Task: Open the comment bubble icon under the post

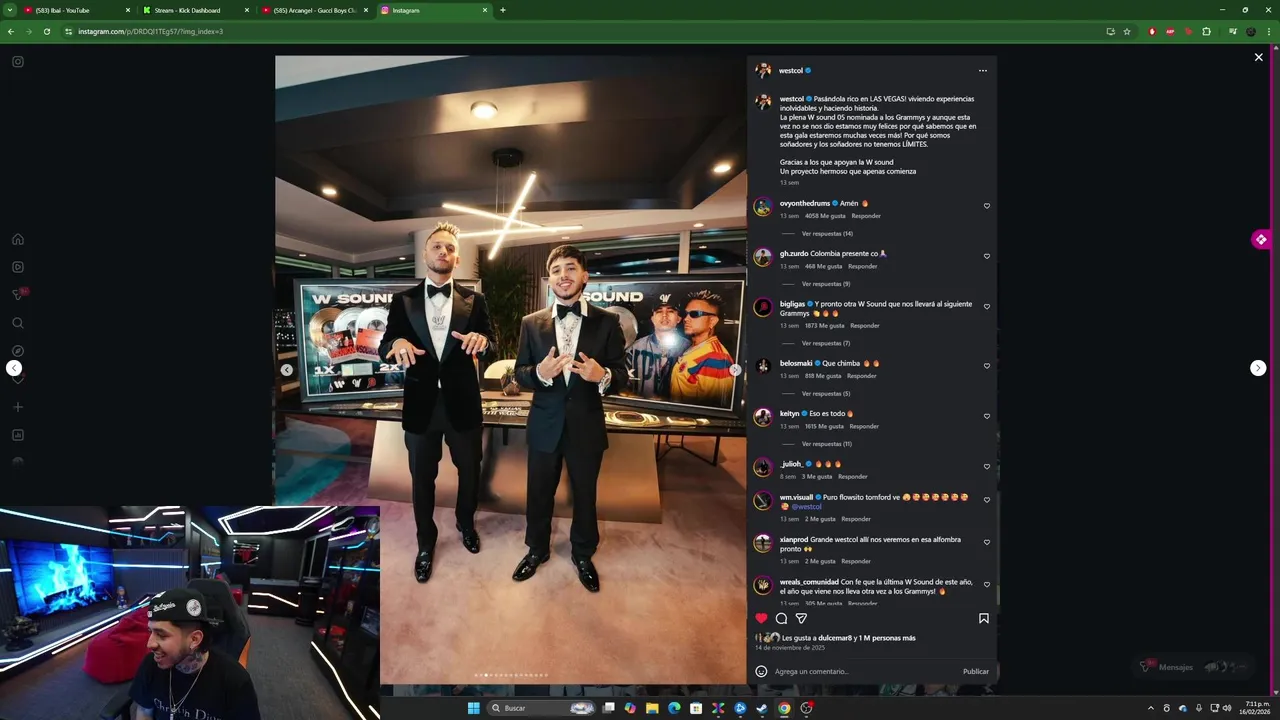Action: (x=781, y=618)
